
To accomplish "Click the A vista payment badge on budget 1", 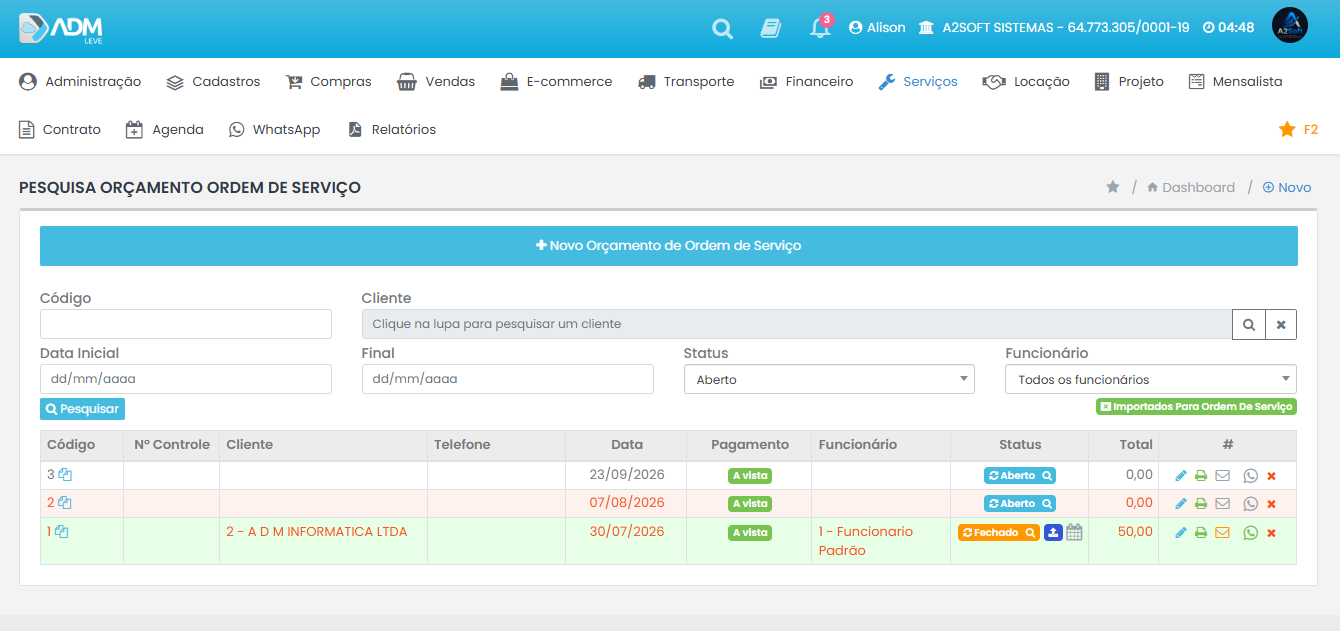I will [750, 533].
